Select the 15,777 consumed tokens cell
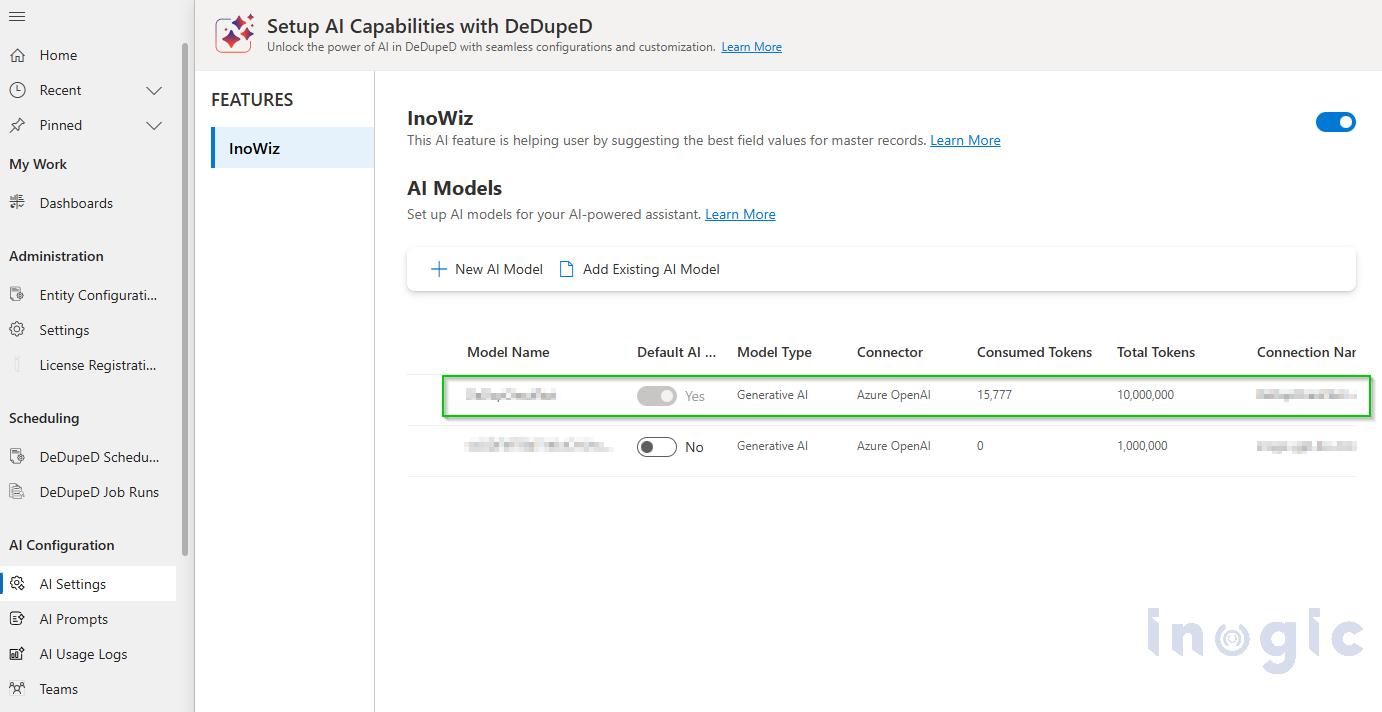1382x712 pixels. (994, 395)
